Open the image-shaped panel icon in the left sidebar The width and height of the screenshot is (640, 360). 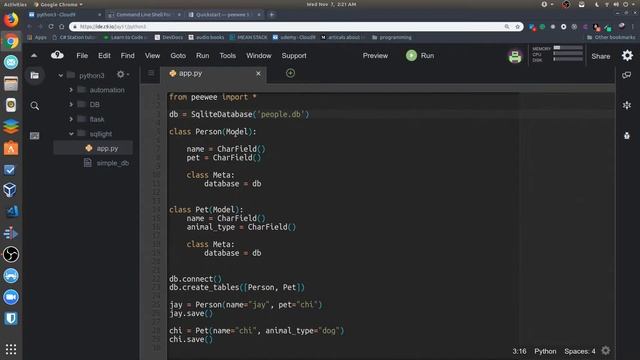point(35,136)
